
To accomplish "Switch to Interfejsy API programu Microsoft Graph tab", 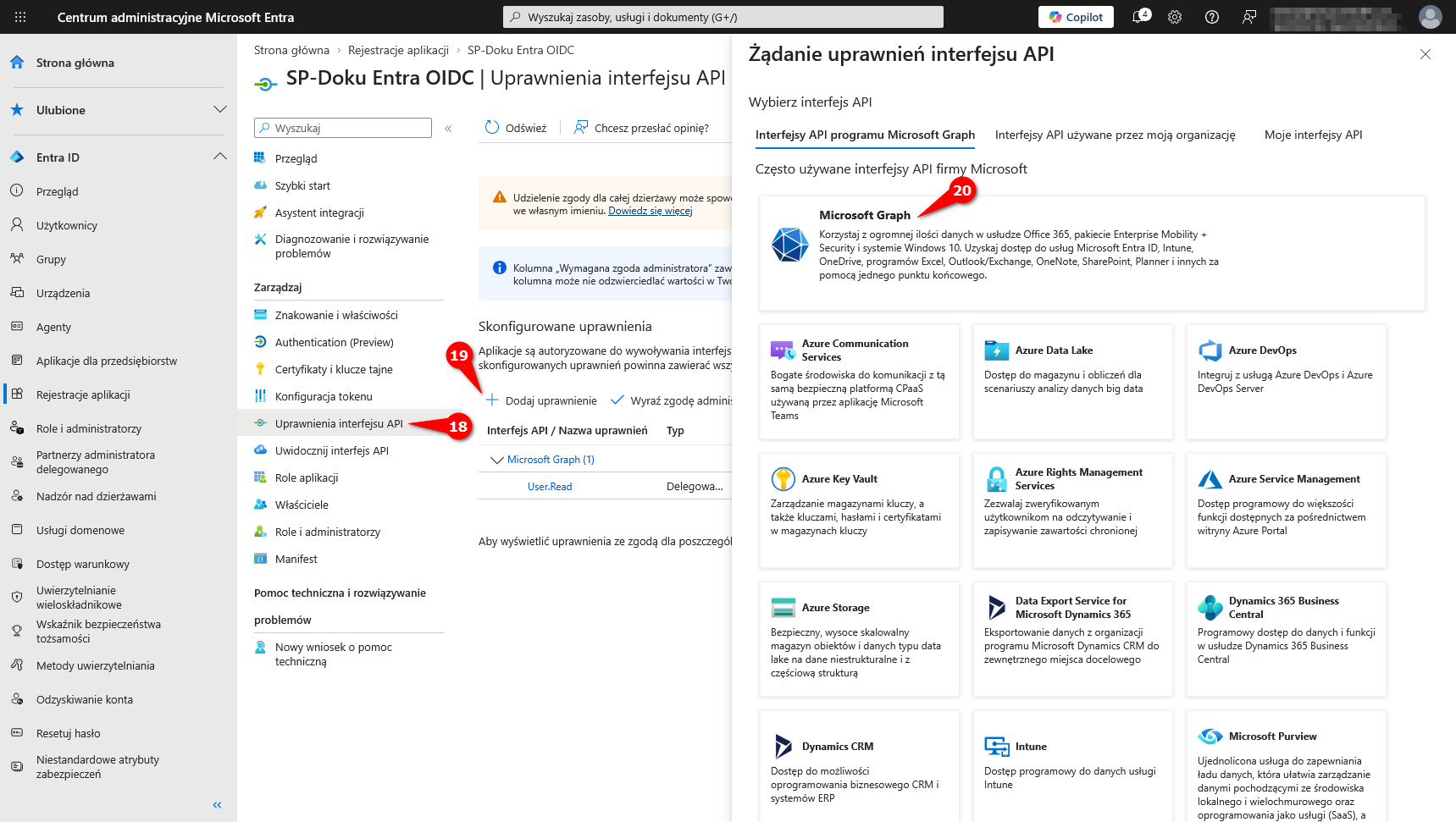I will point(865,135).
